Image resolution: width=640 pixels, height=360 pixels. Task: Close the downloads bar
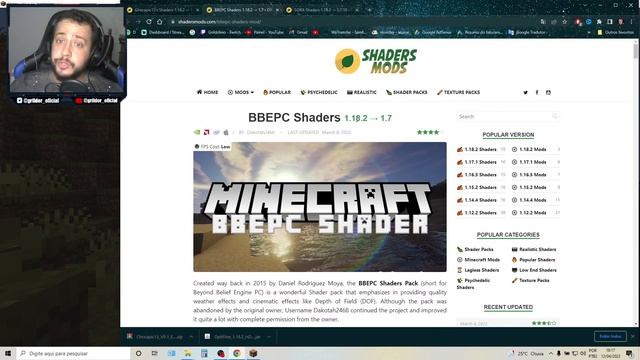tap(633, 336)
